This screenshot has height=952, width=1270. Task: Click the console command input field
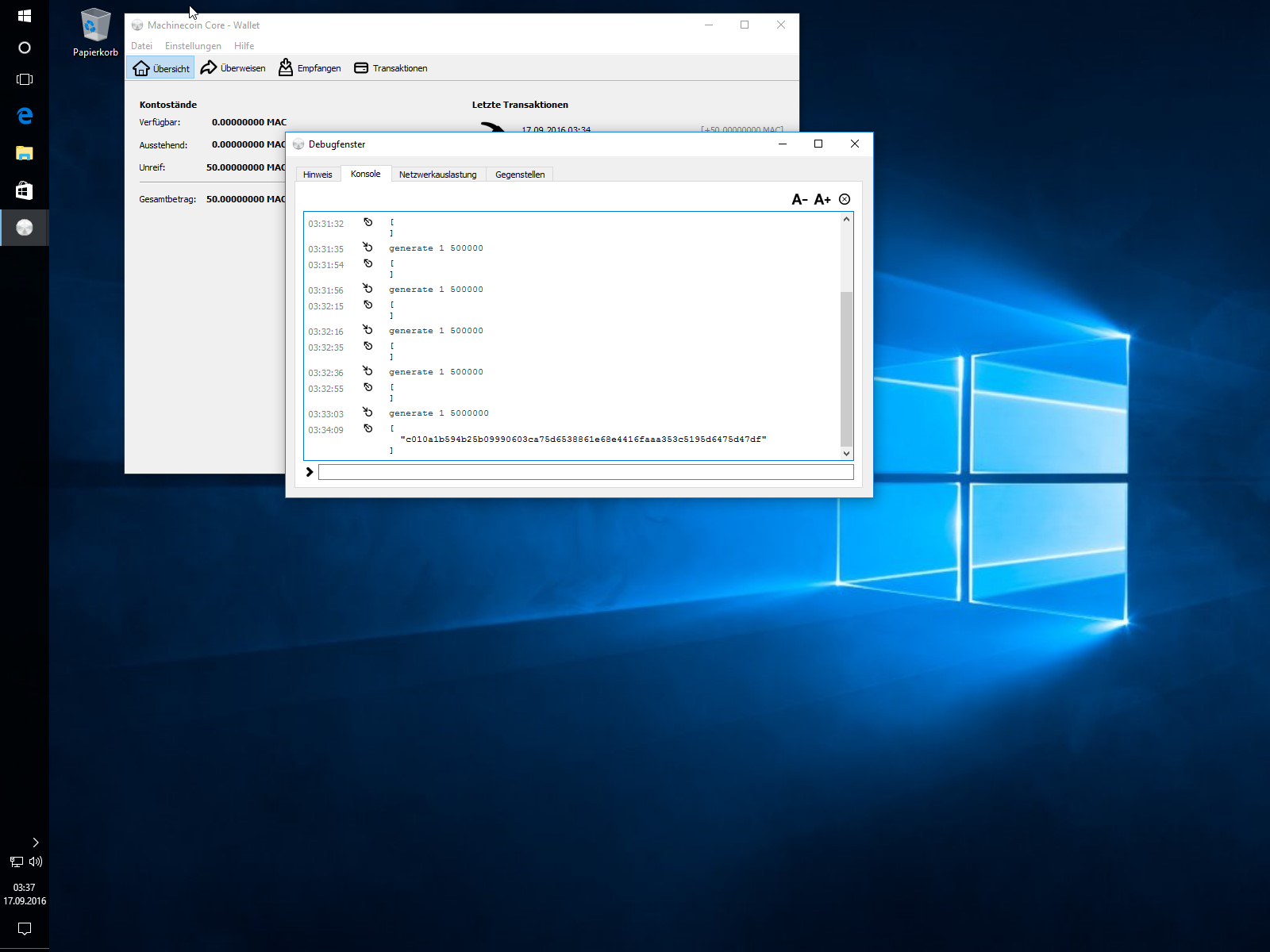(x=586, y=472)
